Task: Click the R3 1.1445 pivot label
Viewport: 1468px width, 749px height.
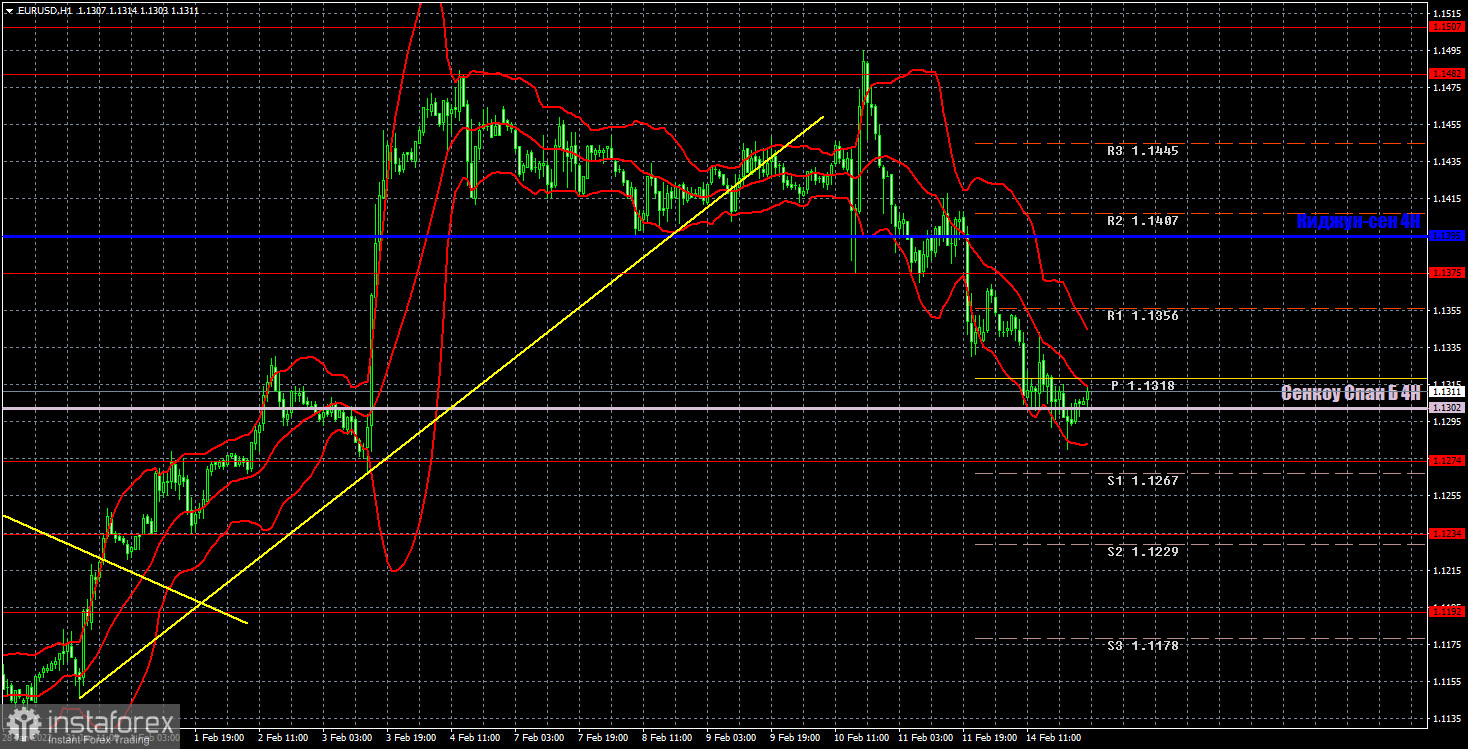Action: (1142, 151)
